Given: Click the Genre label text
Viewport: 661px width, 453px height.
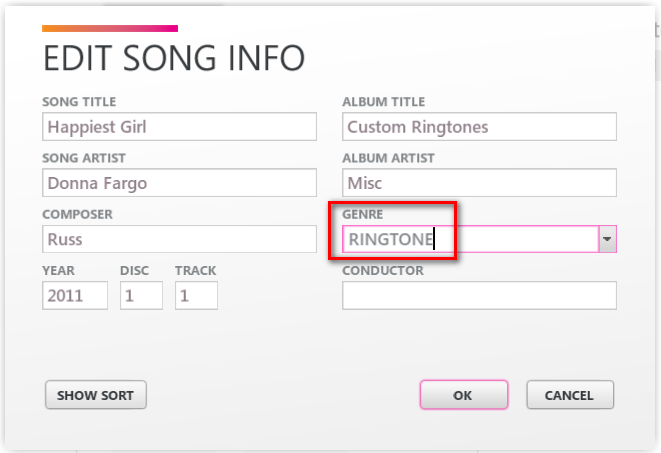Looking at the screenshot, I should (362, 215).
